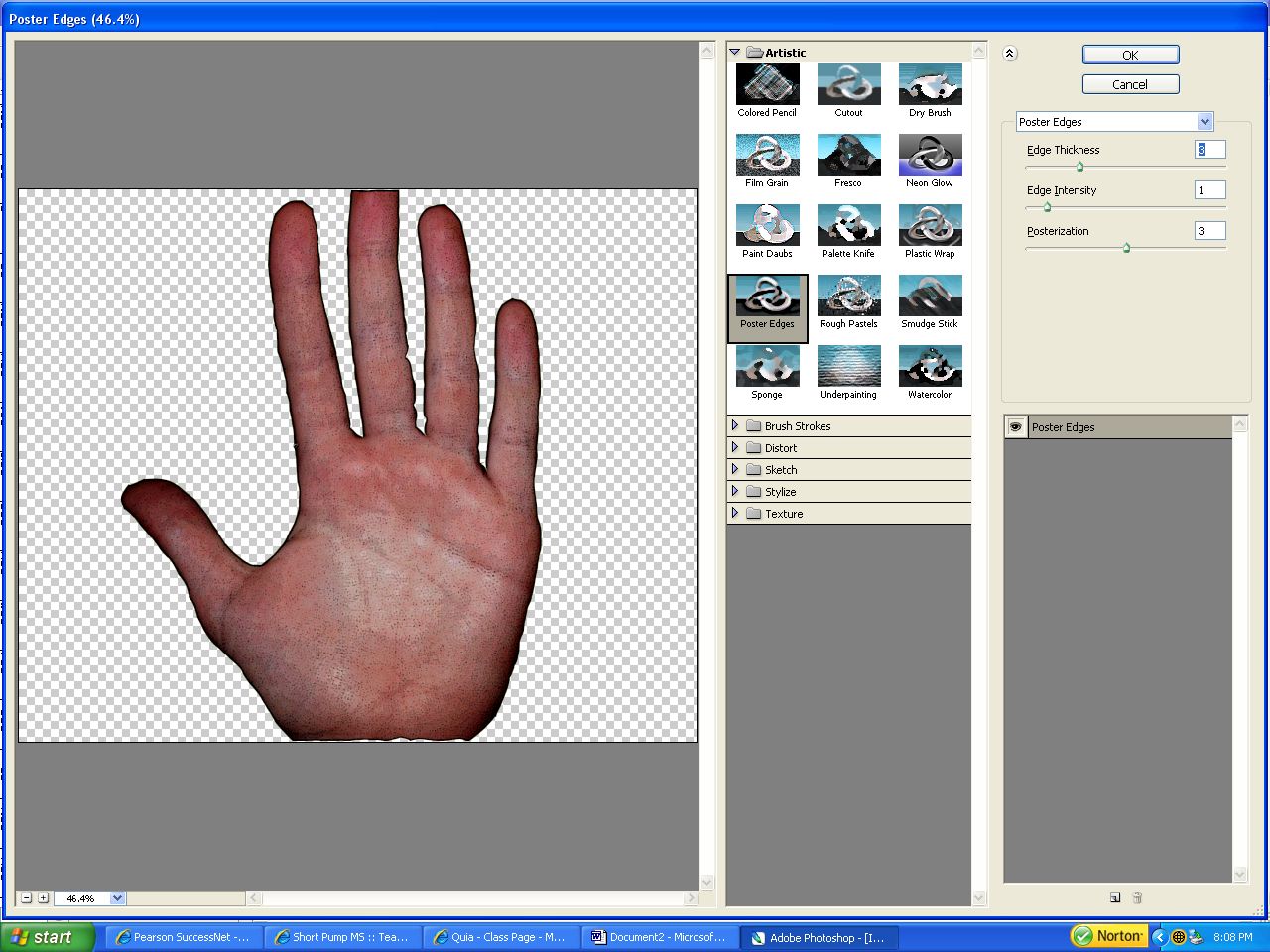Collapse the Artistic filter category
Screen dimensions: 1270x952
click(735, 52)
